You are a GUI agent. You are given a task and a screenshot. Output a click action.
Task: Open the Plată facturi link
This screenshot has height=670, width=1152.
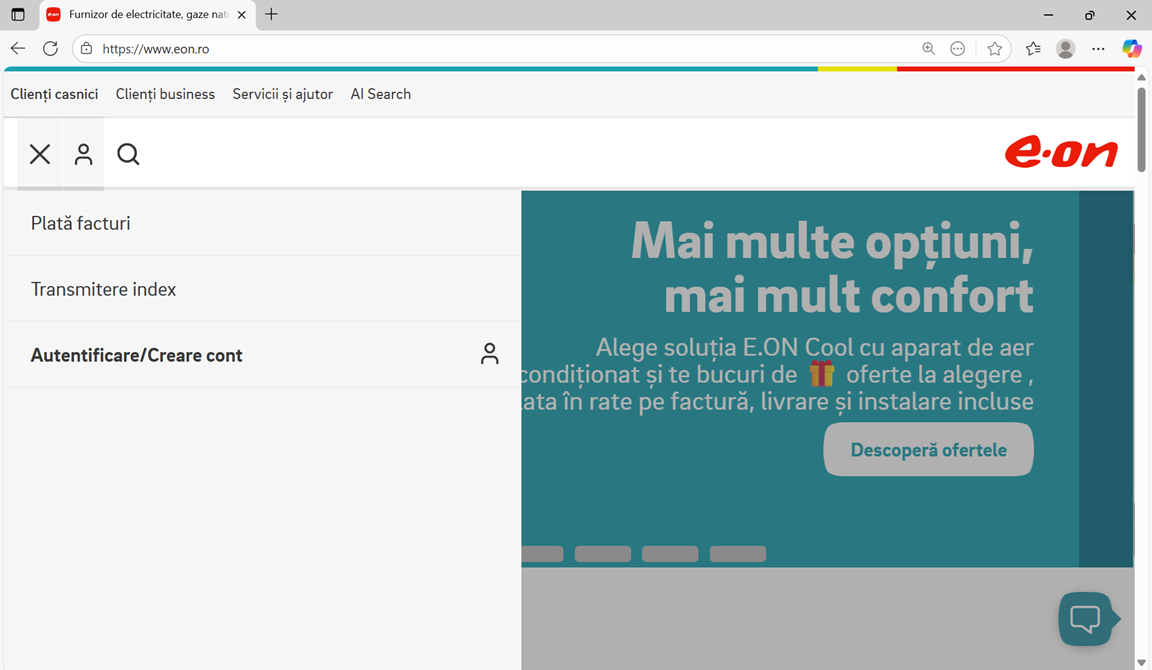point(80,222)
